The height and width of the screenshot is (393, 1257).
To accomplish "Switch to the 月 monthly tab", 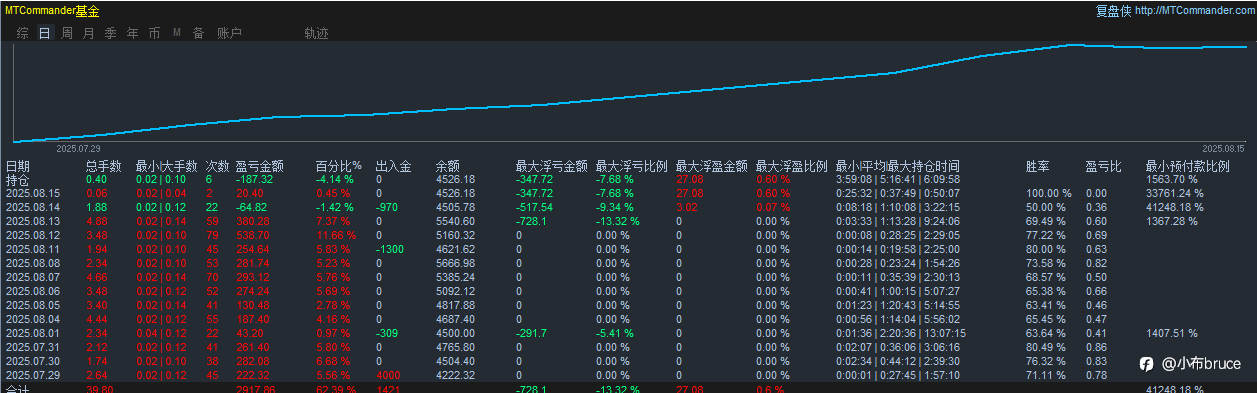I will point(89,33).
